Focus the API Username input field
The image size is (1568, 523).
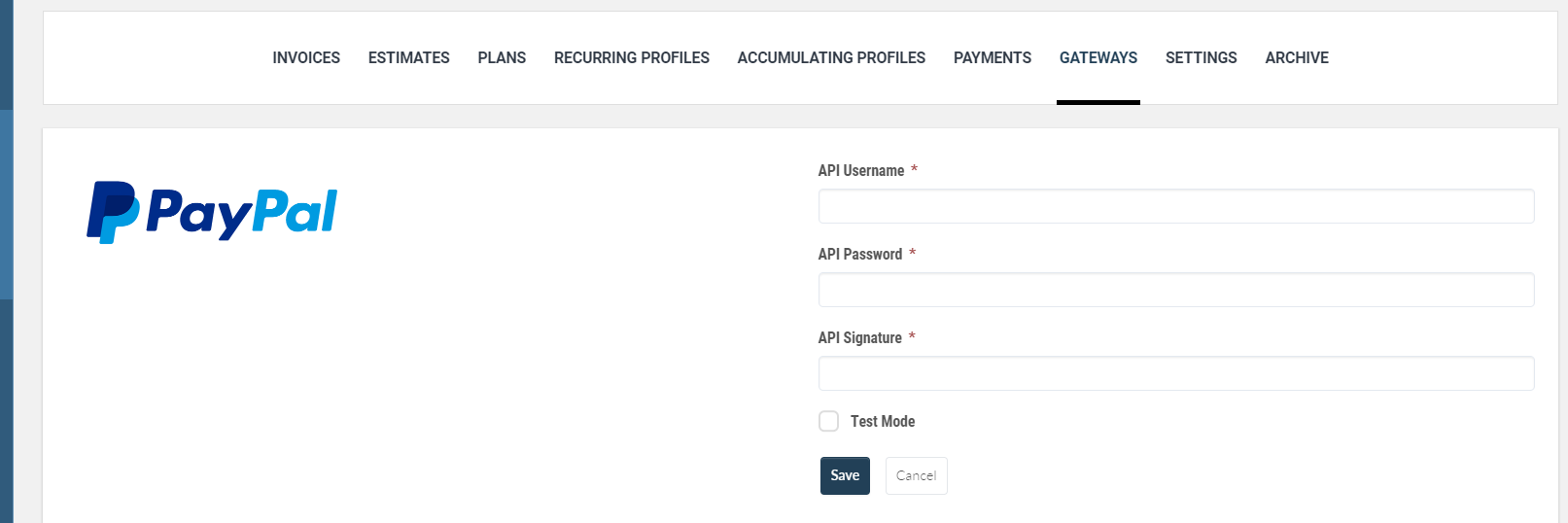coord(1176,206)
